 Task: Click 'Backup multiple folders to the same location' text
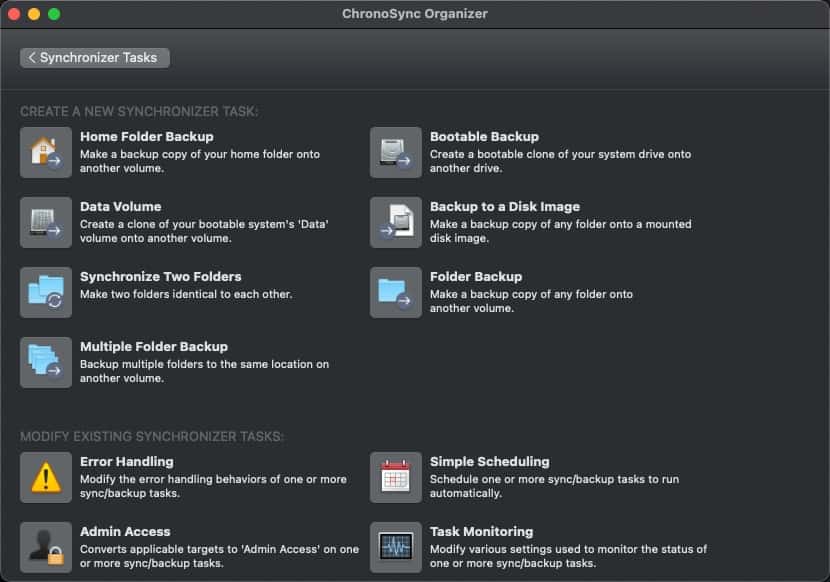click(204, 371)
